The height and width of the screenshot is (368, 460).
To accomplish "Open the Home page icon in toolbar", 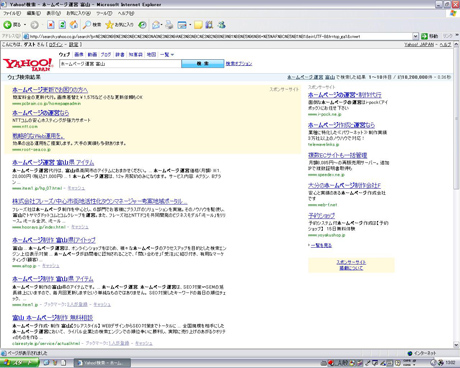I will coord(74,25).
